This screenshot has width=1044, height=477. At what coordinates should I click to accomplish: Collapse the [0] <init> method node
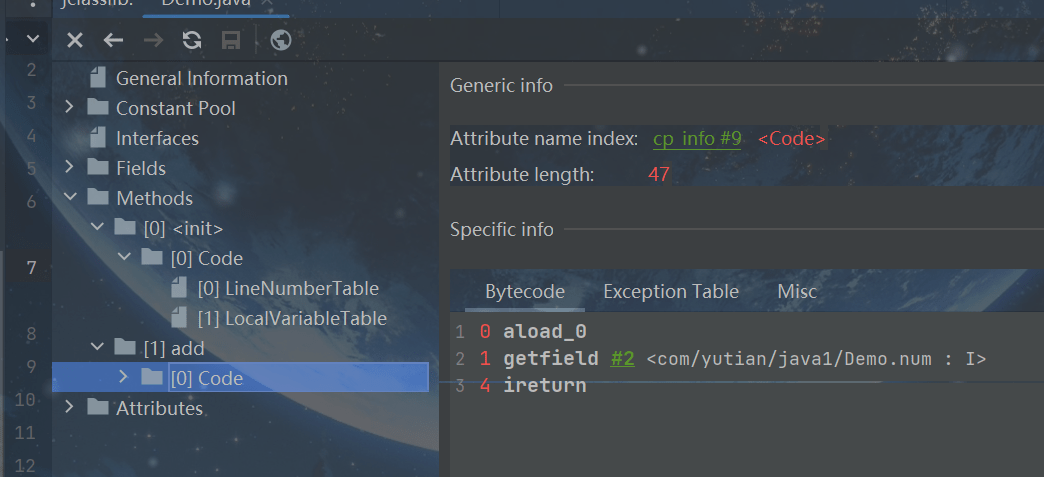pos(97,228)
